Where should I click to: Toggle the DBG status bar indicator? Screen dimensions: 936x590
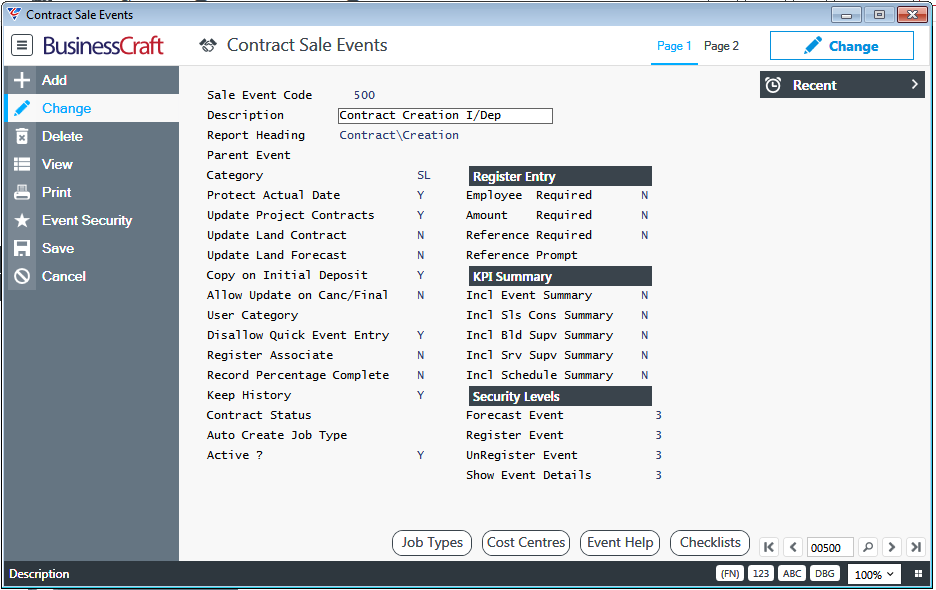825,574
